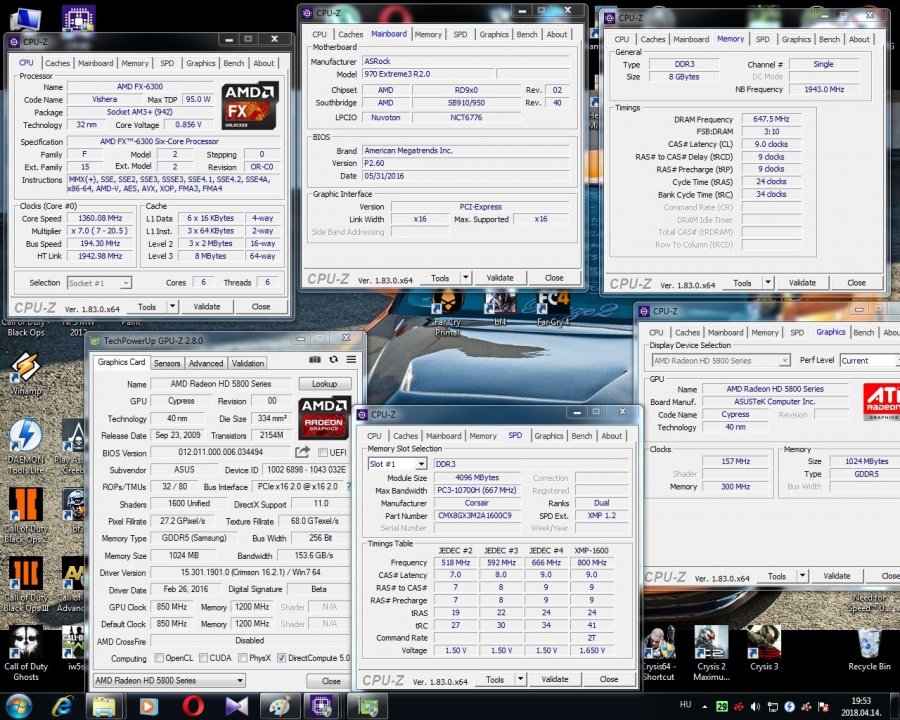Click the network tray icon

(773, 706)
